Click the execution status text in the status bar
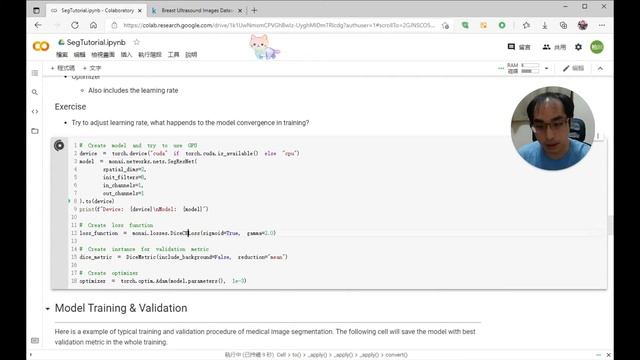 click(316, 355)
